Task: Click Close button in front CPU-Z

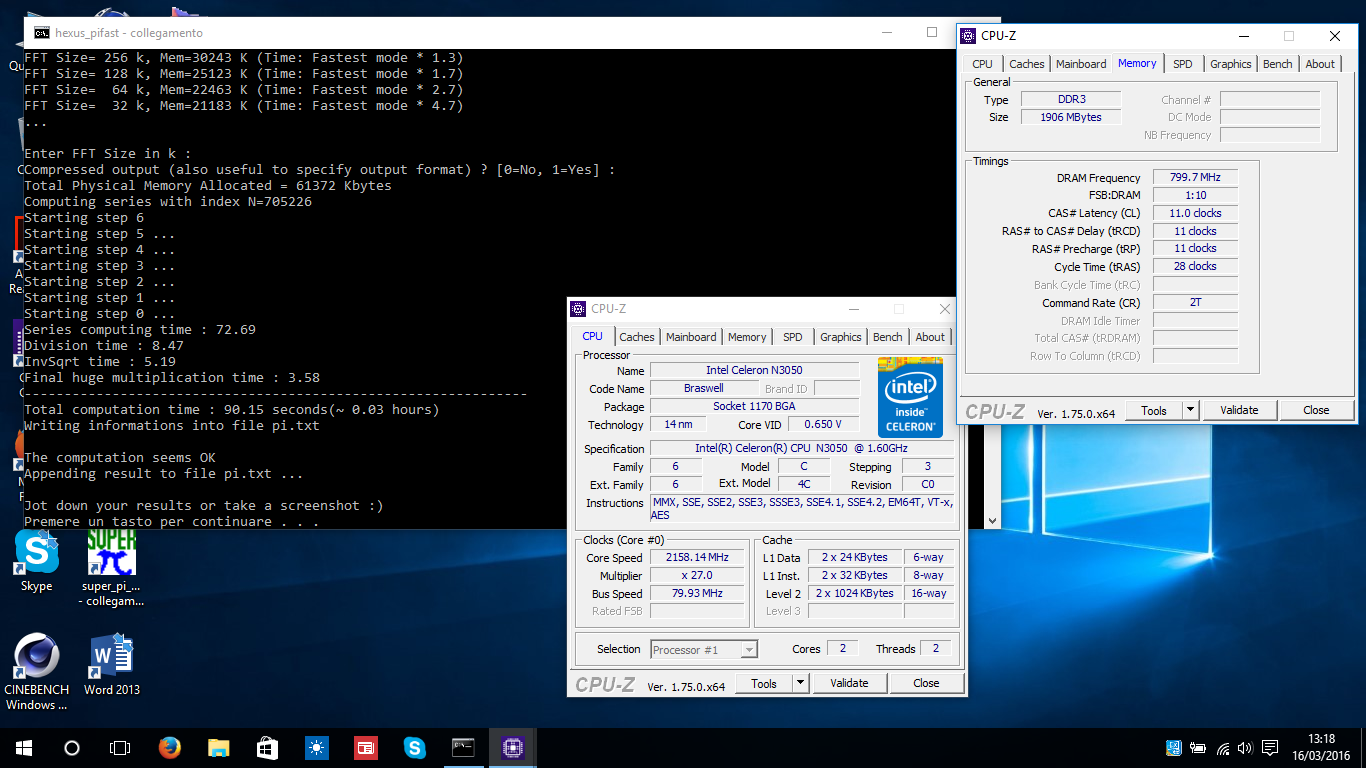Action: click(x=926, y=684)
